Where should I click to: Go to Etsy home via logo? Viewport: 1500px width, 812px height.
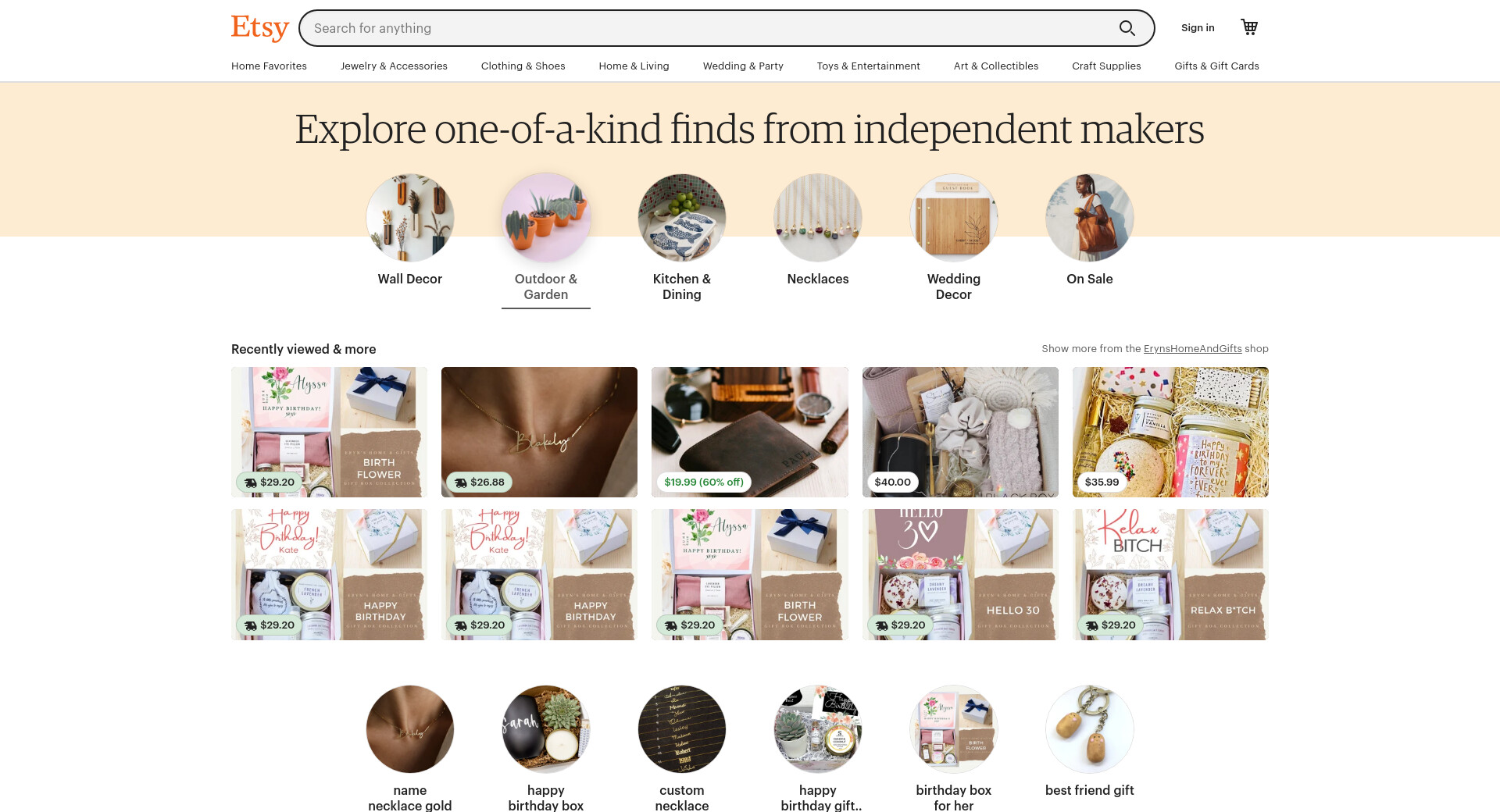(260, 27)
